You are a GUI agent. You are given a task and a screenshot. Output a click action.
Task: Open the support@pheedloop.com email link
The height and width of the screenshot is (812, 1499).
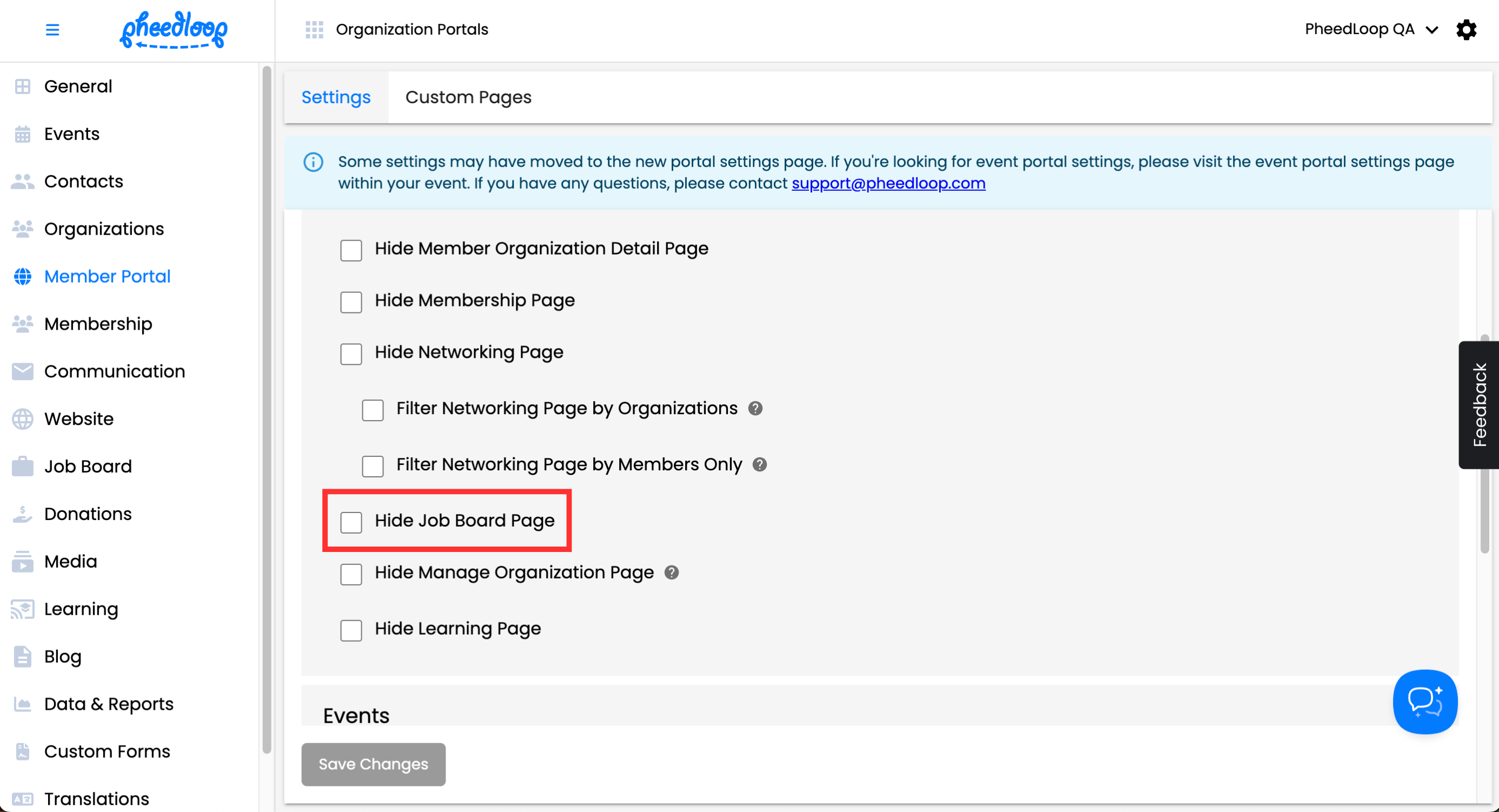click(888, 183)
